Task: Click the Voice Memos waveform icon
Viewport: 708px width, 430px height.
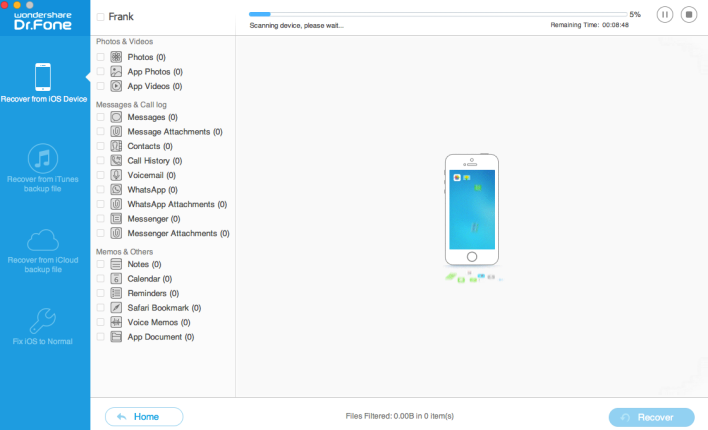Action: click(x=116, y=322)
